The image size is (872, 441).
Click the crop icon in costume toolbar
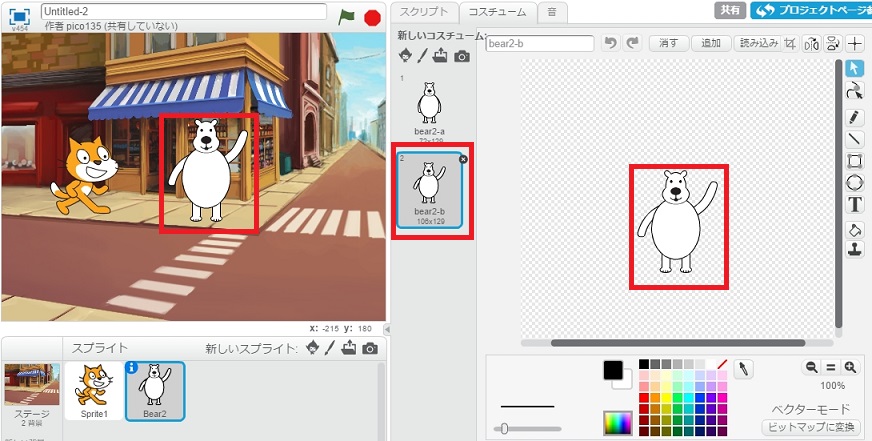[x=789, y=43]
